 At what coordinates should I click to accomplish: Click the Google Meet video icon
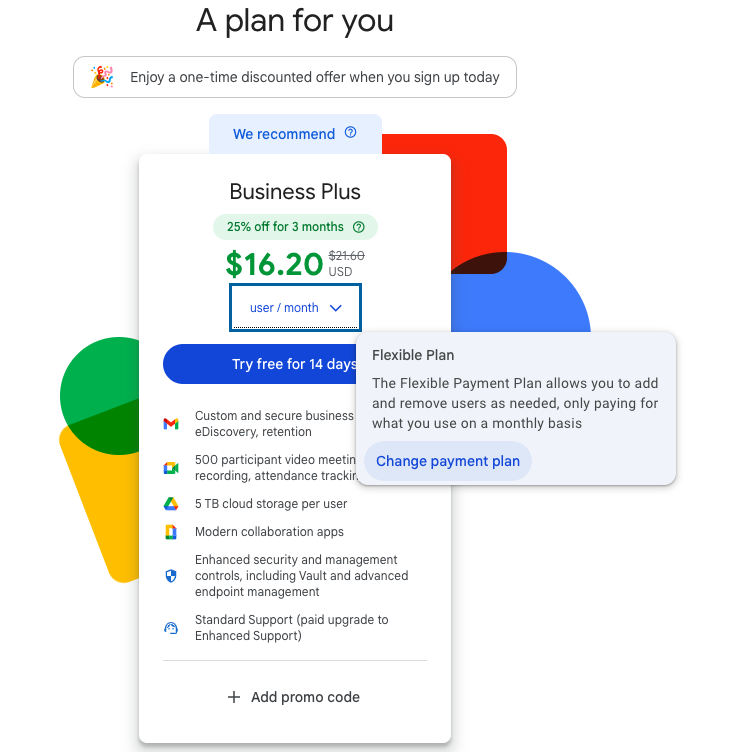[171, 468]
